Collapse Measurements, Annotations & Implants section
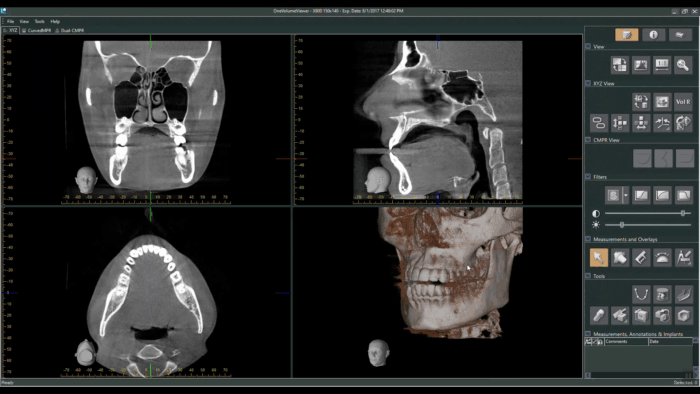 coord(588,334)
